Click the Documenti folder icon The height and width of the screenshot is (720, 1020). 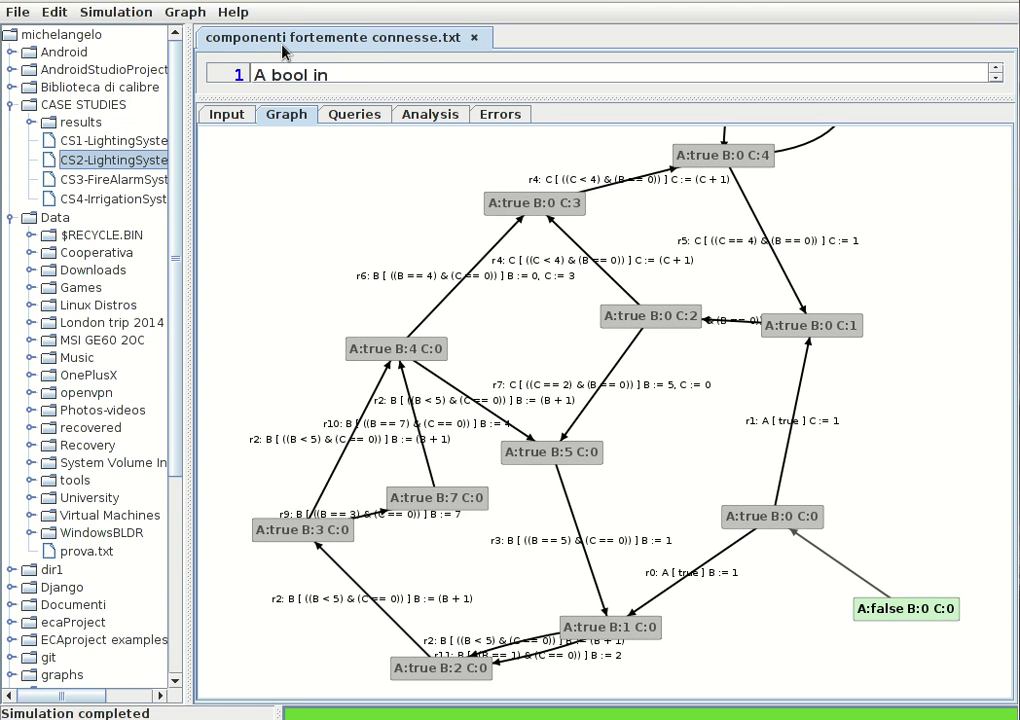[29, 605]
